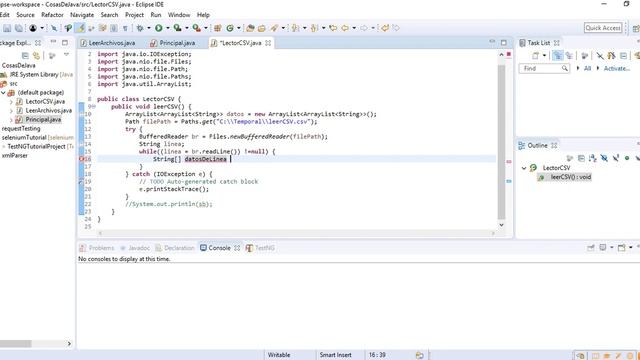The width and height of the screenshot is (640, 360).
Task: Open the Source menu
Action: (x=25, y=15)
